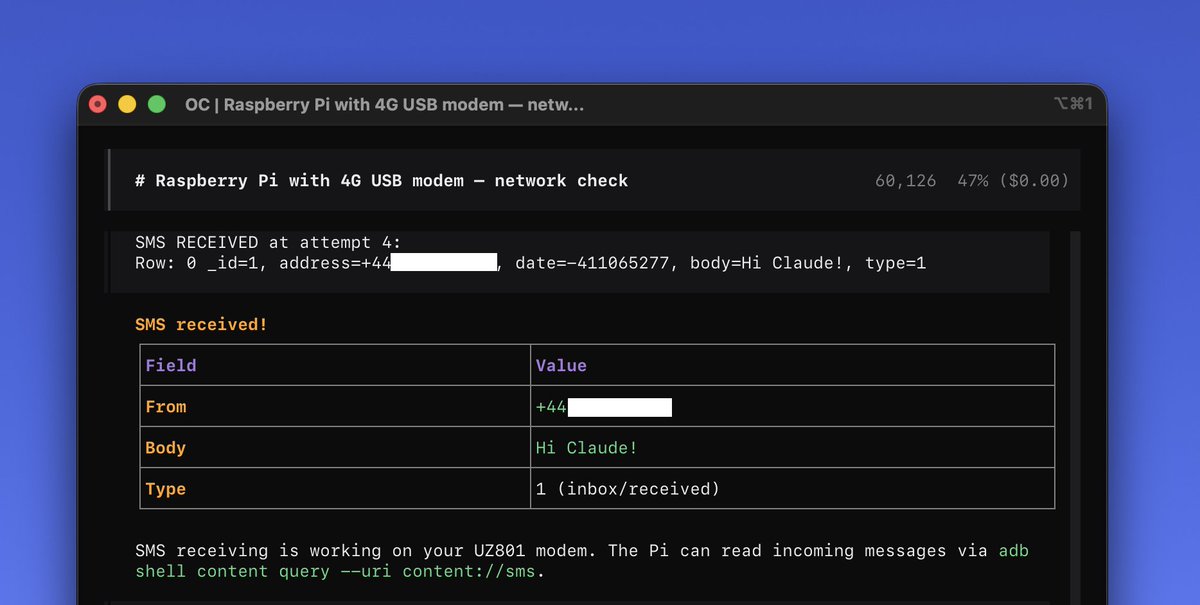Click the 'Field' table header
Image resolution: width=1200 pixels, height=605 pixels.
point(171,366)
